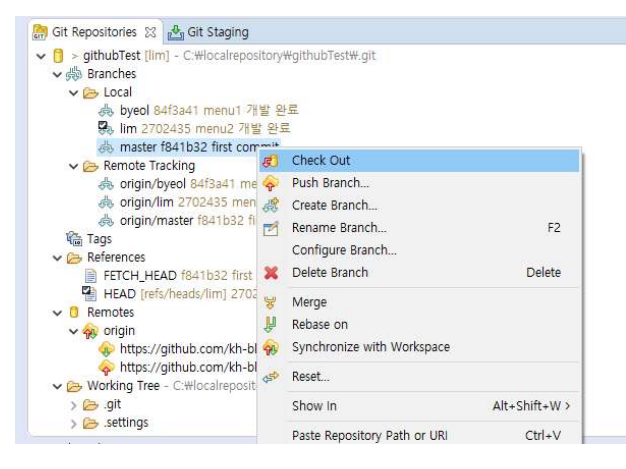Click the Git Staging tab icon
The image size is (626, 469).
[176, 32]
